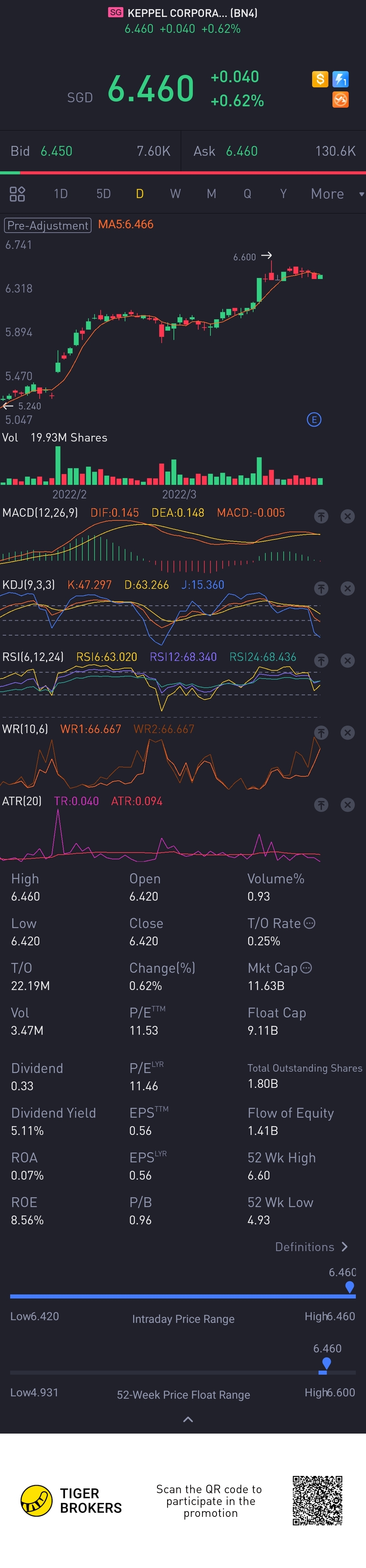Tap the RSI6:63.020 value

click(106, 657)
